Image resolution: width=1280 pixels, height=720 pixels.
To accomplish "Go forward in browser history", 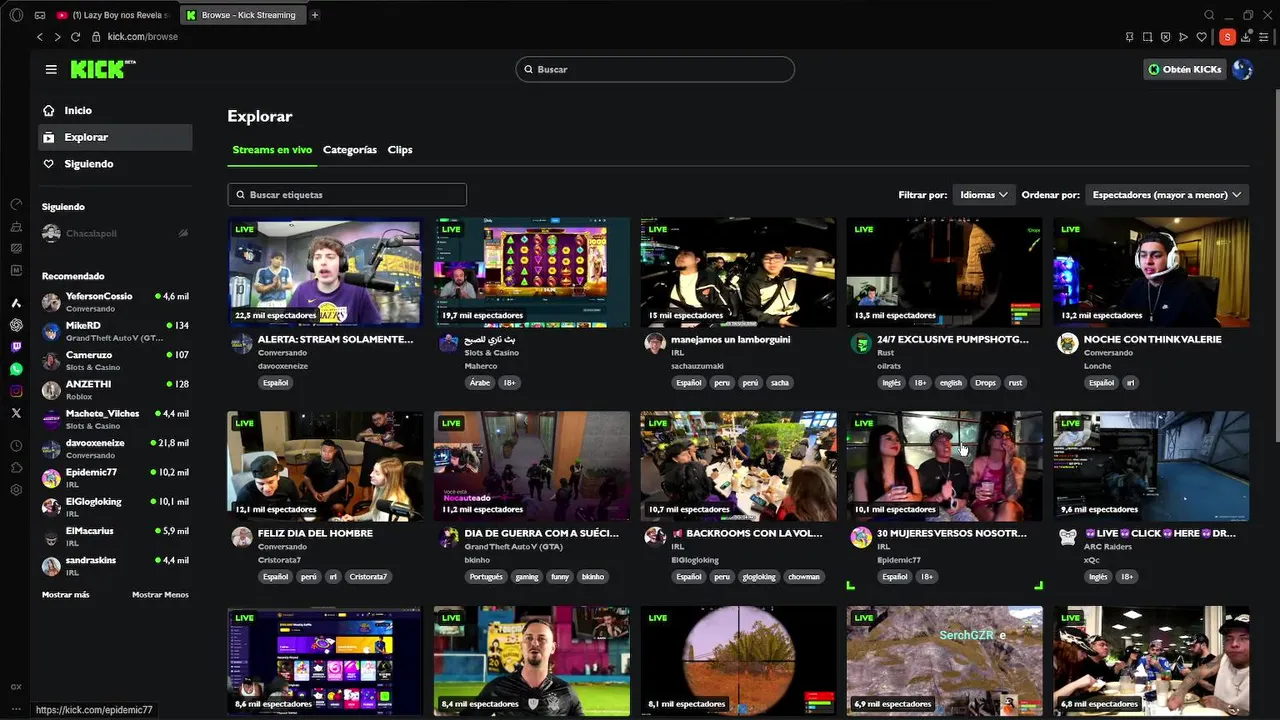I will pos(57,37).
